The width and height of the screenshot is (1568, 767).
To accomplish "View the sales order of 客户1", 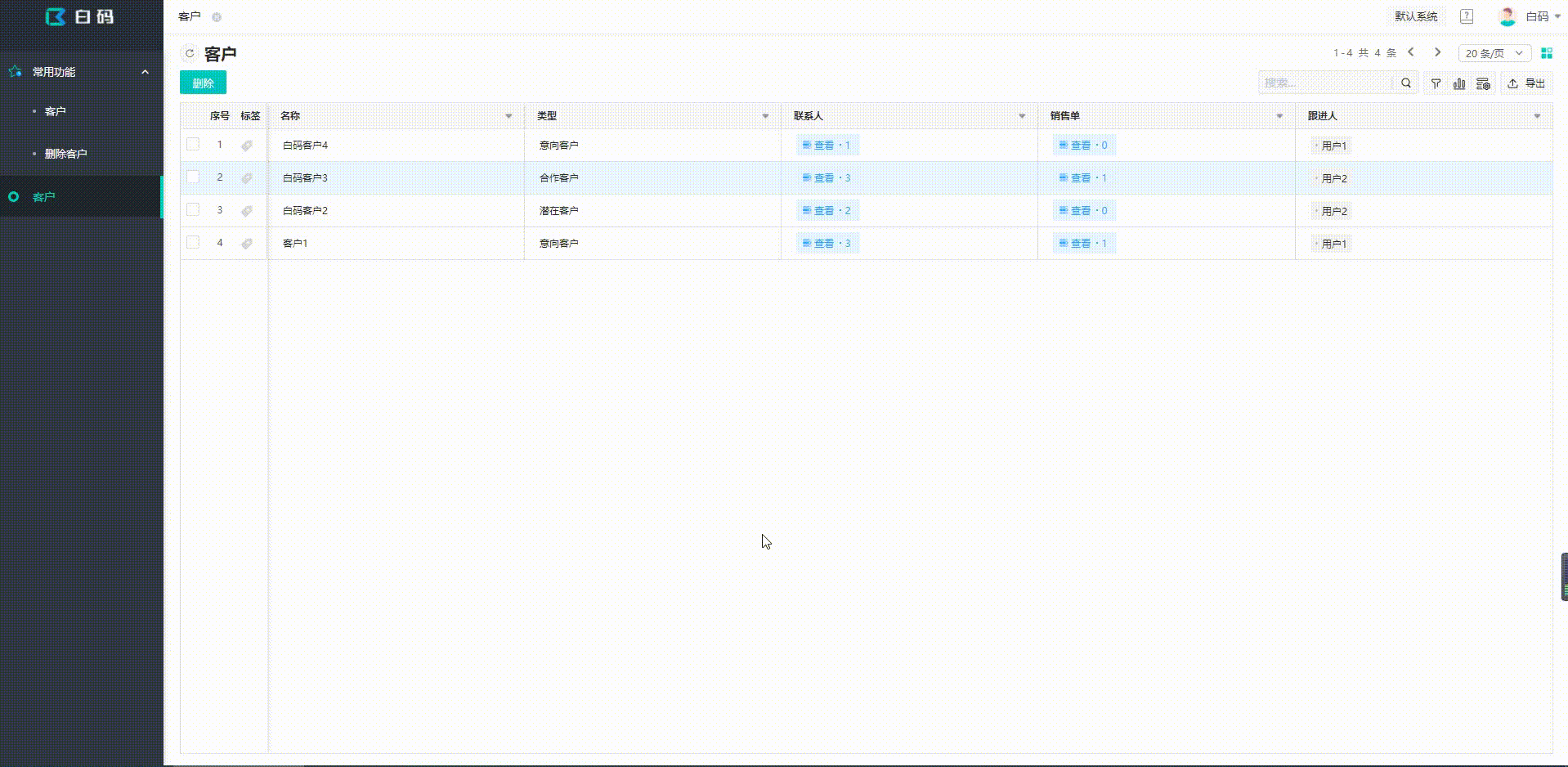I will click(1084, 244).
